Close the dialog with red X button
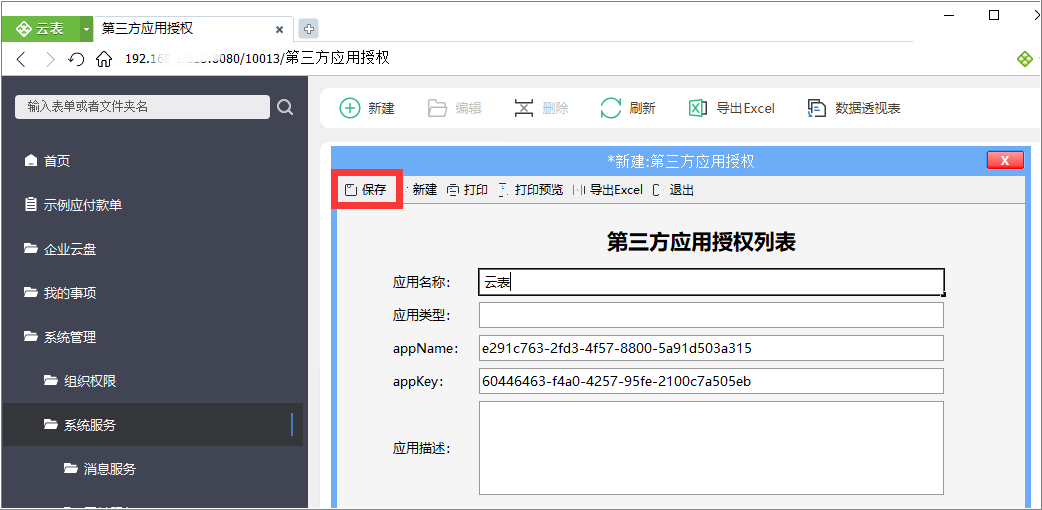Image resolution: width=1042 pixels, height=510 pixels. click(1005, 160)
